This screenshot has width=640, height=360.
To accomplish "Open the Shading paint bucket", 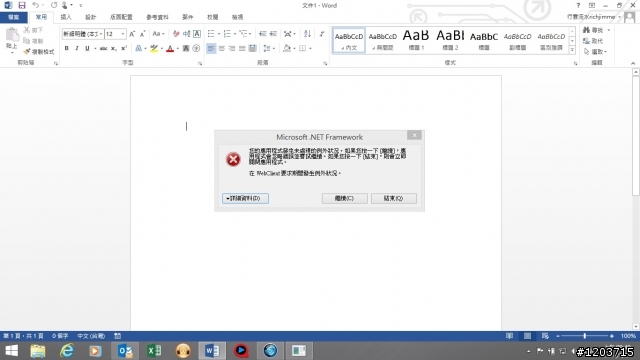I will [287, 49].
